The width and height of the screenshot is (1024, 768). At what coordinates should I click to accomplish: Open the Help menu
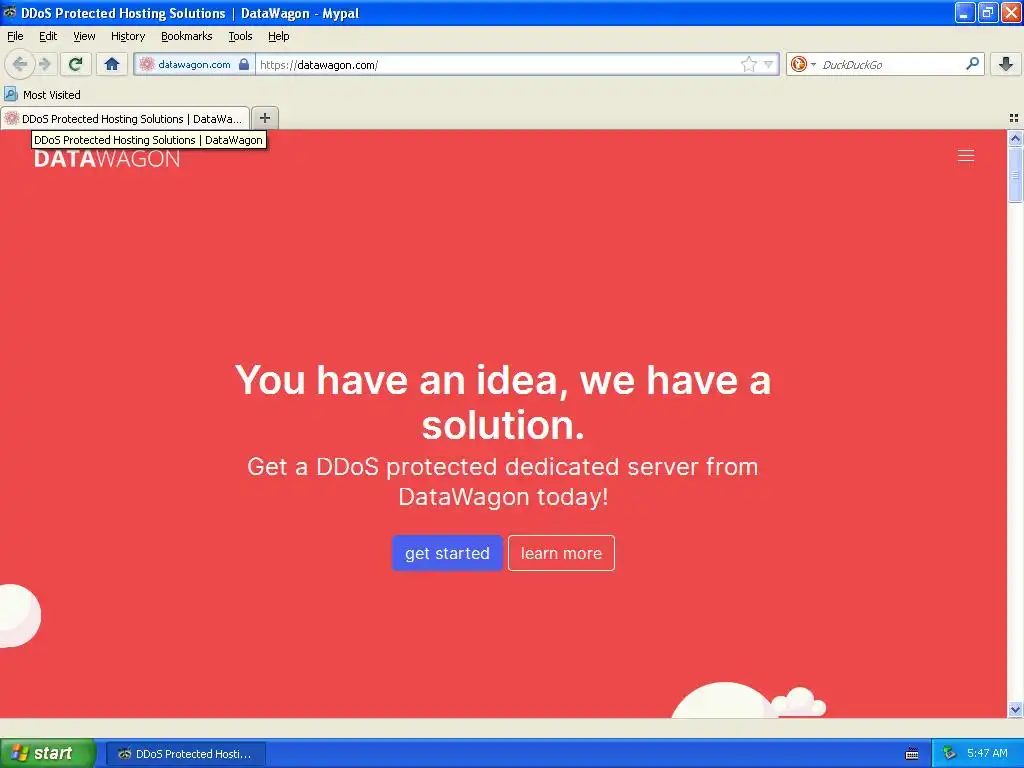pyautogui.click(x=278, y=36)
